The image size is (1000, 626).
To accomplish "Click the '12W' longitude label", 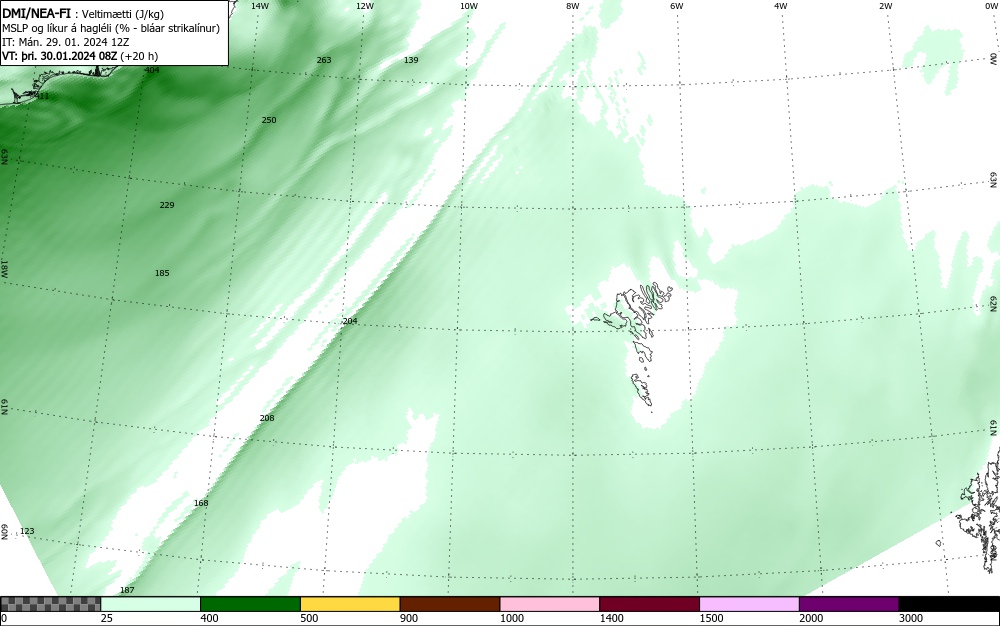I will click(364, 6).
